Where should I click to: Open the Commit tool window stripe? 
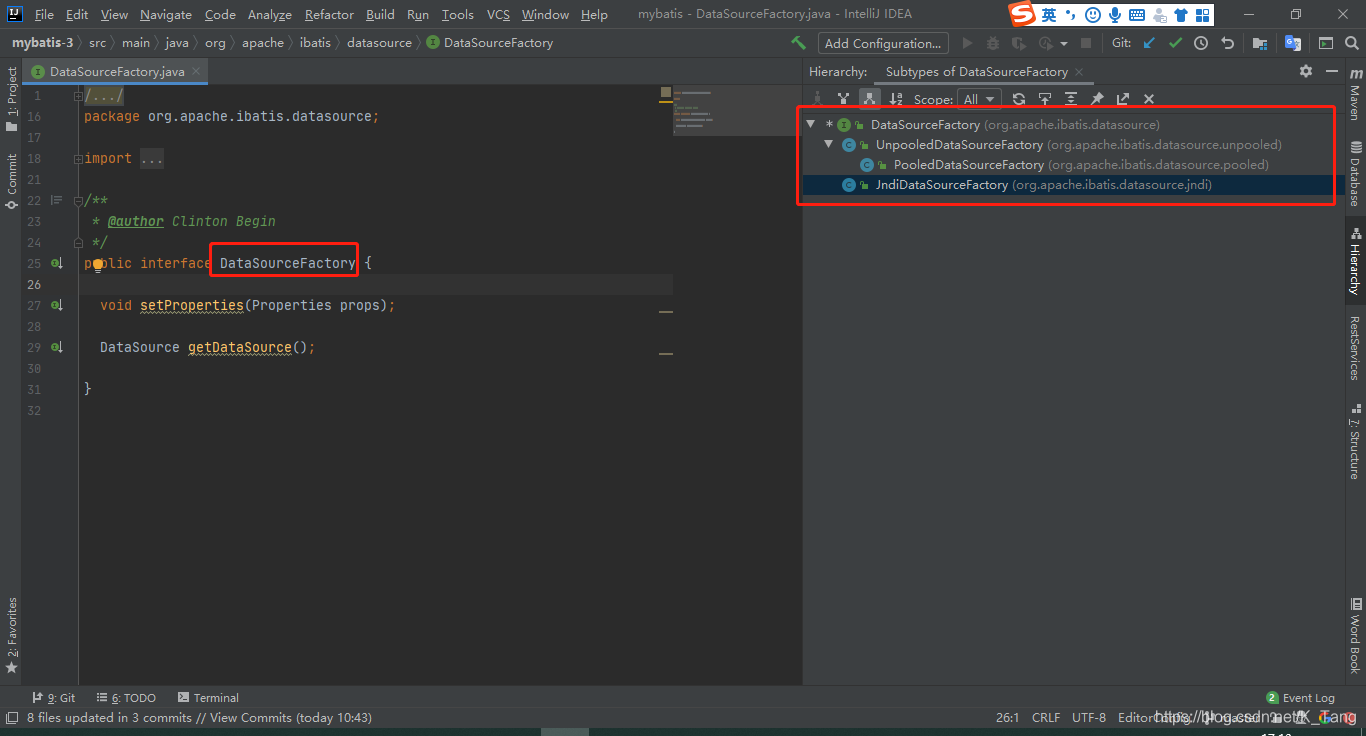(11, 181)
